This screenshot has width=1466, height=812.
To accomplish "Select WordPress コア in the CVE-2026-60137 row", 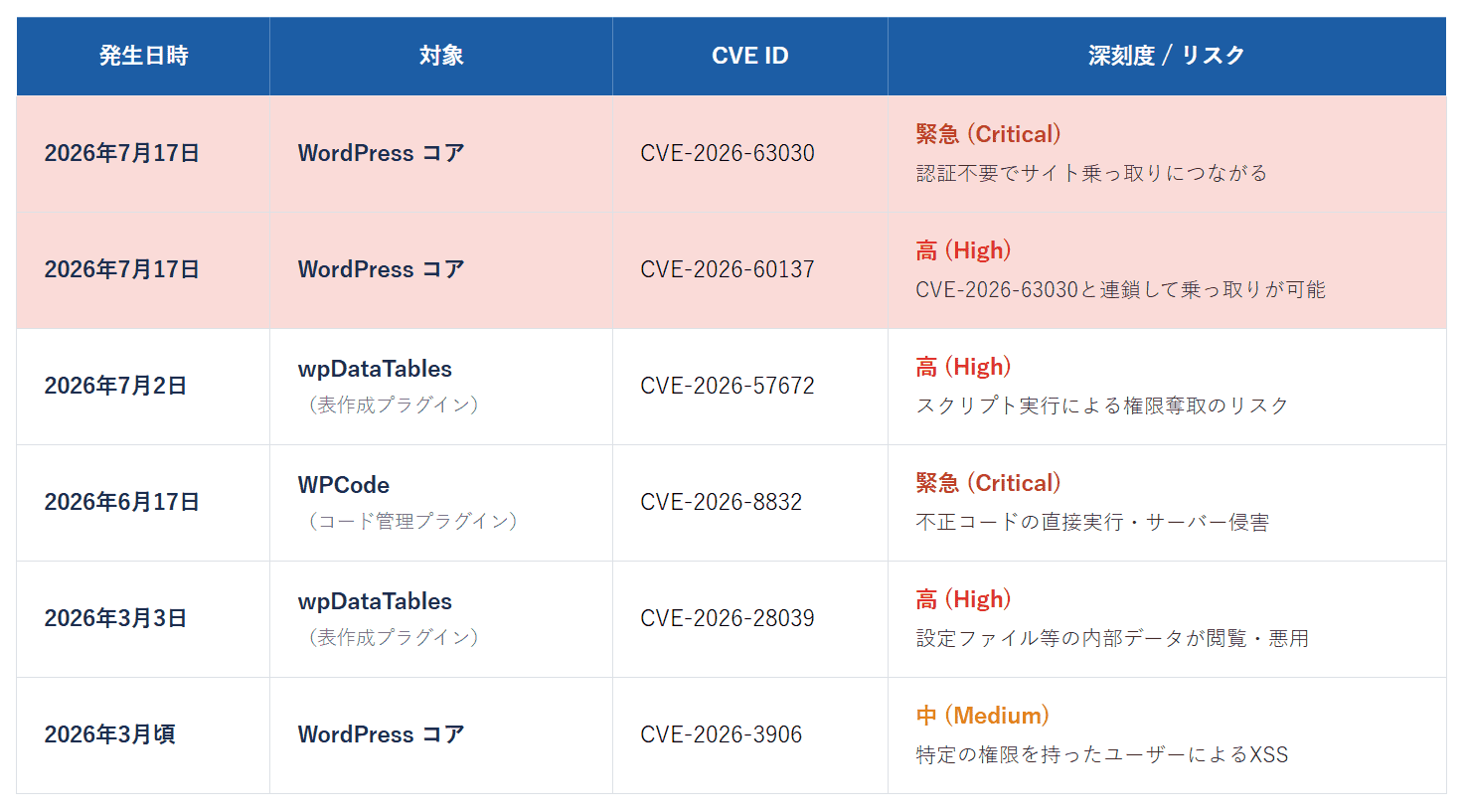I will coord(381,269).
